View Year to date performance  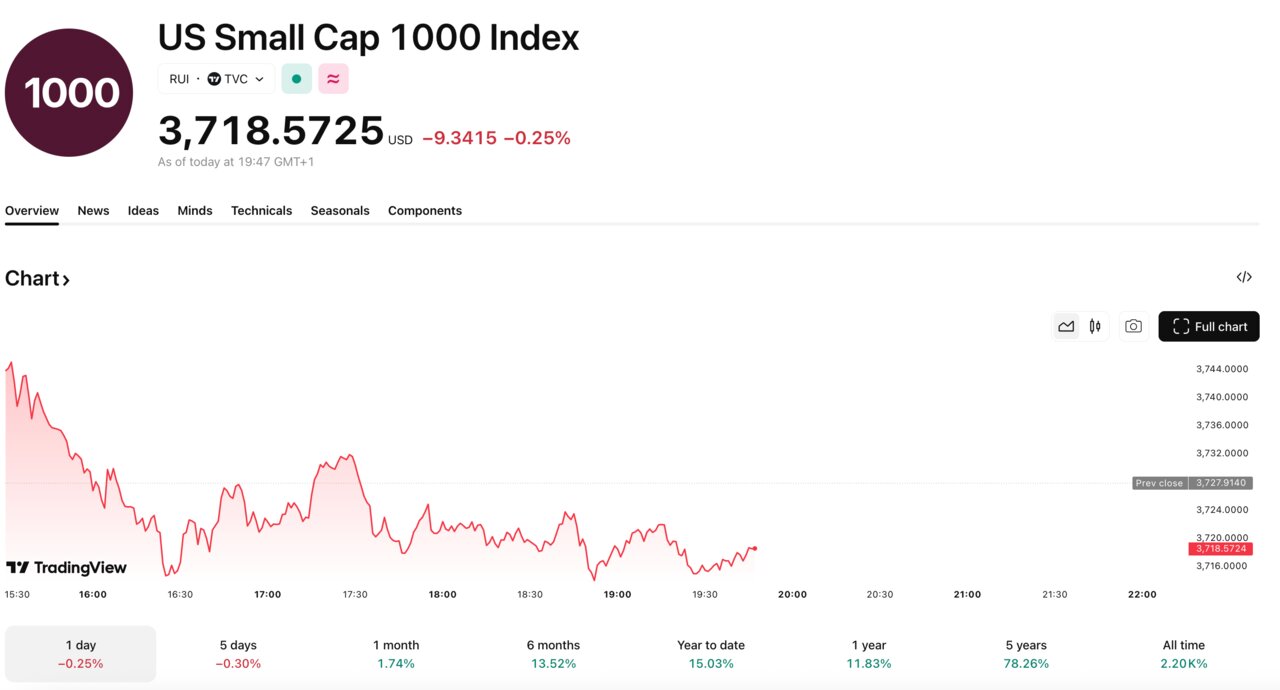pos(710,653)
